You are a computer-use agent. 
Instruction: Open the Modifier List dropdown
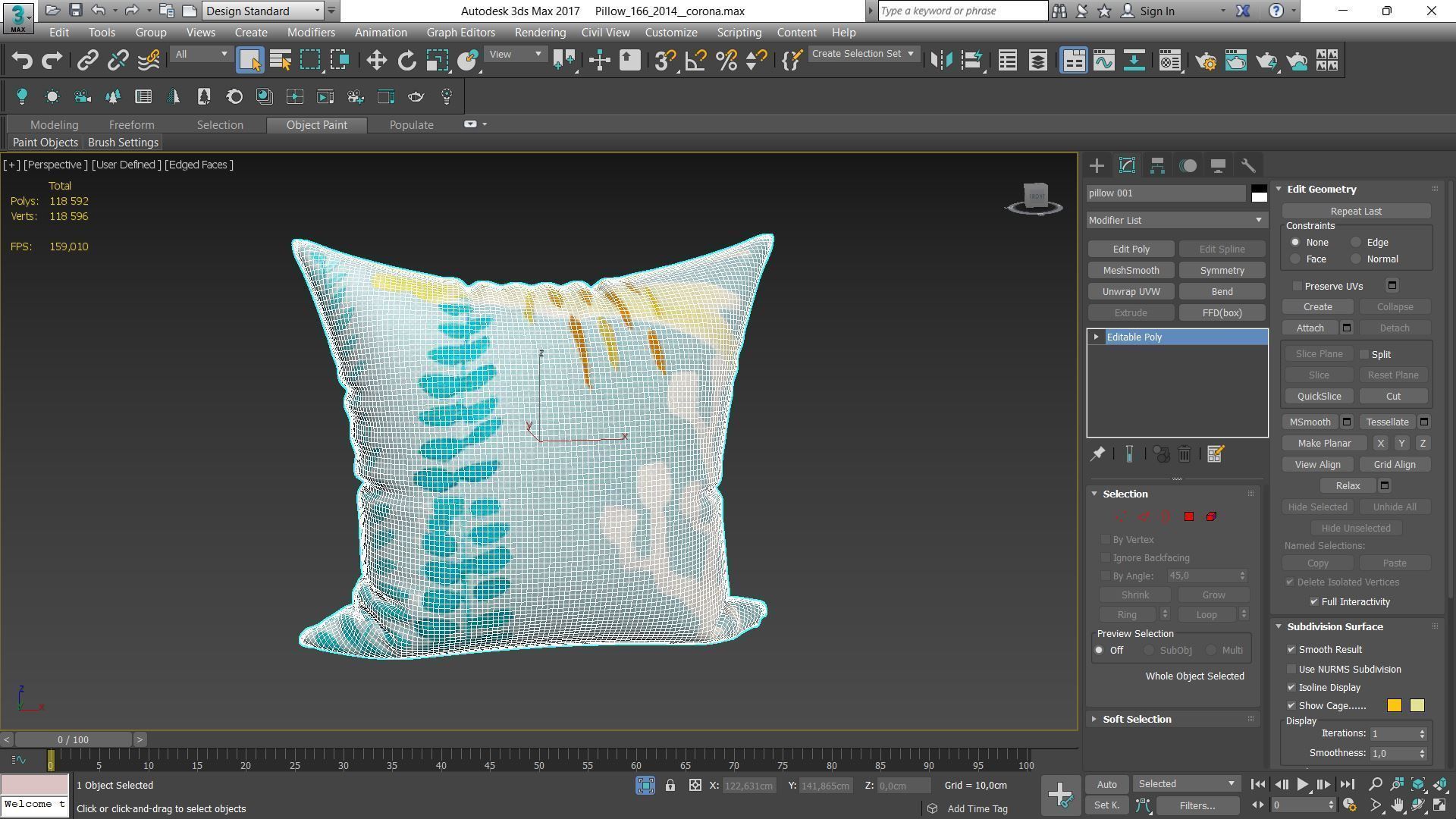1176,220
